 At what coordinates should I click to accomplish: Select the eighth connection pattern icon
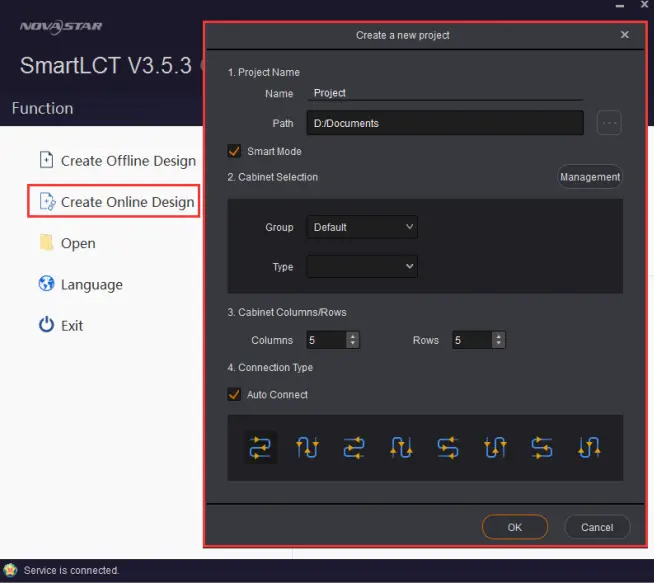[x=589, y=447]
